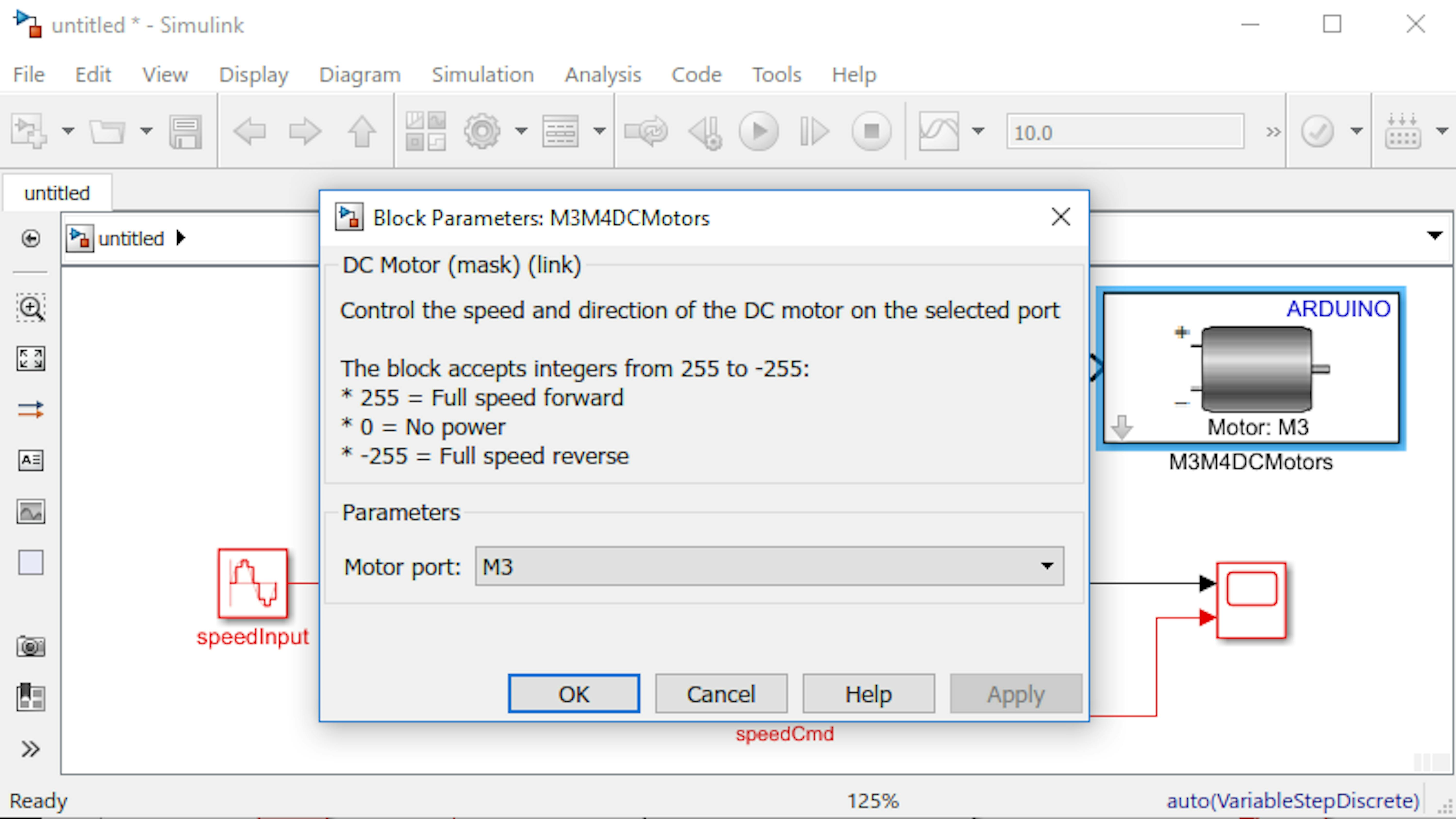This screenshot has width=1456, height=819.
Task: Click the Annotation text palette icon
Action: coord(31,461)
